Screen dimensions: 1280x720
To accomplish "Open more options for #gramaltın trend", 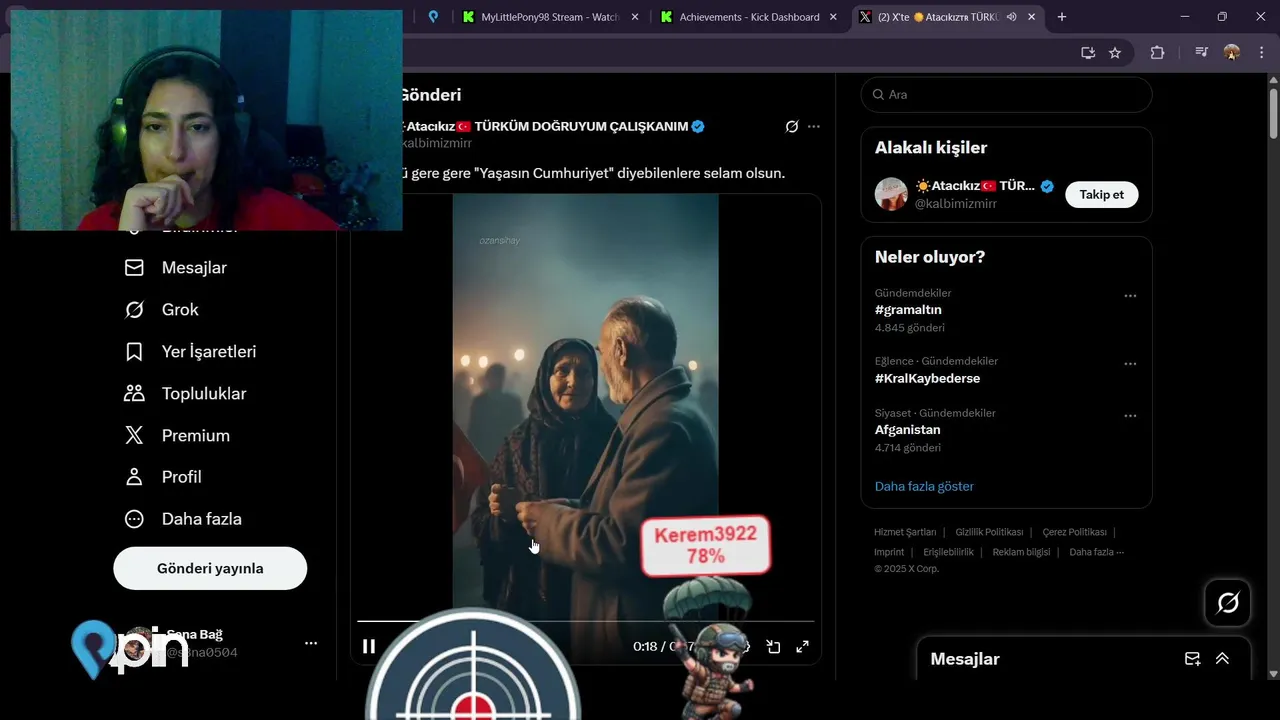I will pos(1130,296).
